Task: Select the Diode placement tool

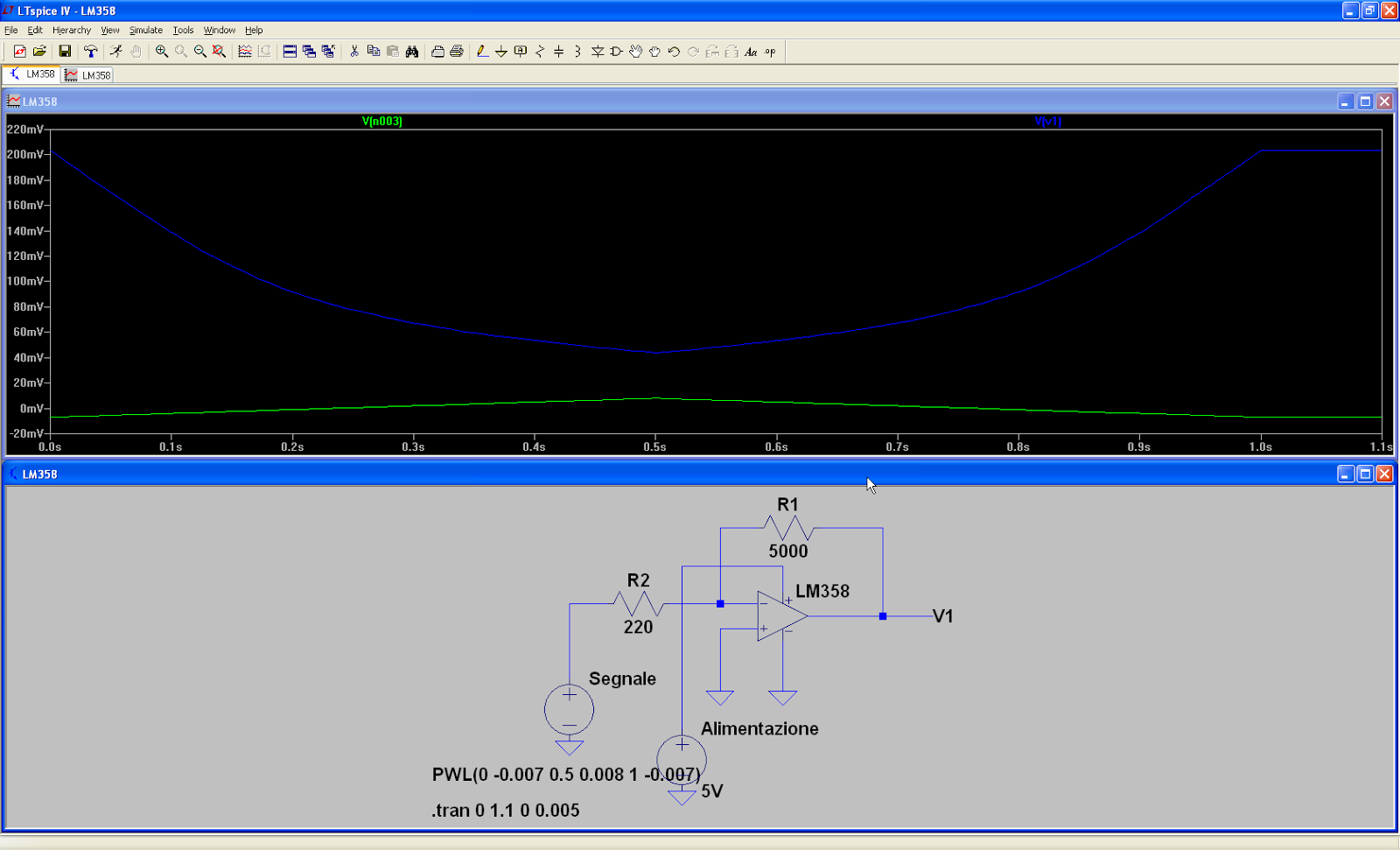Action: [598, 52]
